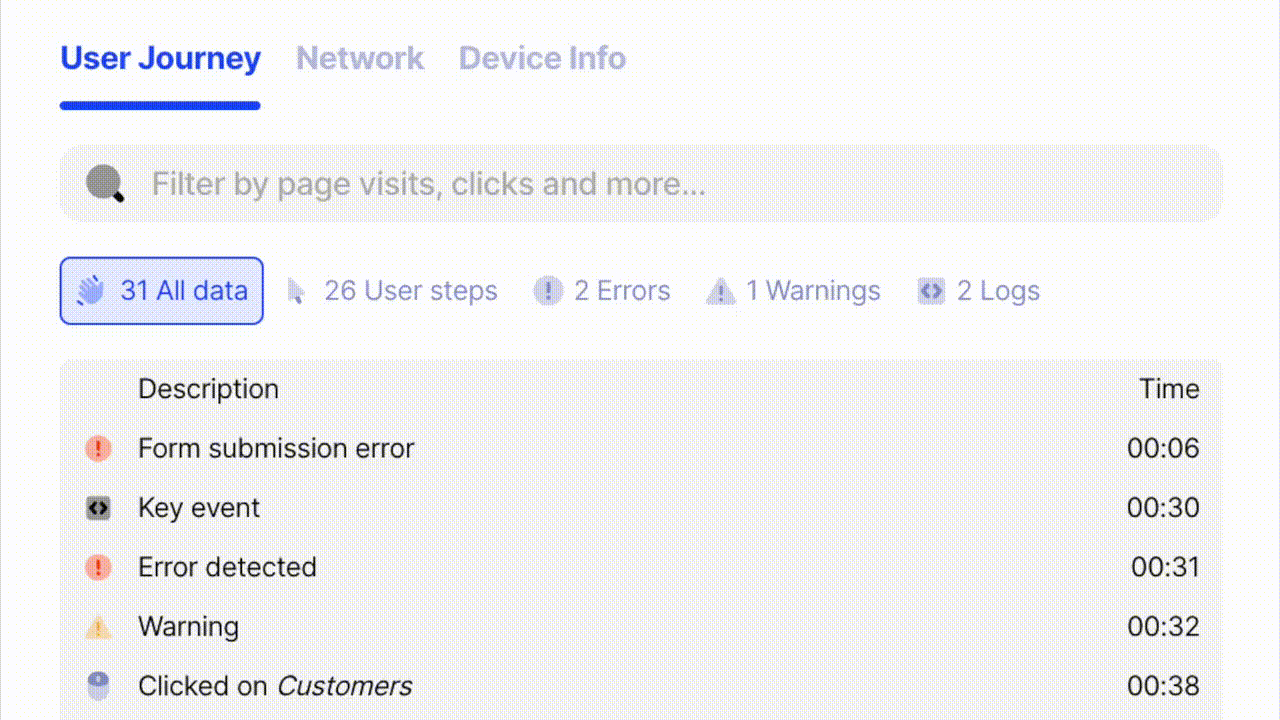
Task: Toggle the 2 Errors filter
Action: [x=602, y=290]
